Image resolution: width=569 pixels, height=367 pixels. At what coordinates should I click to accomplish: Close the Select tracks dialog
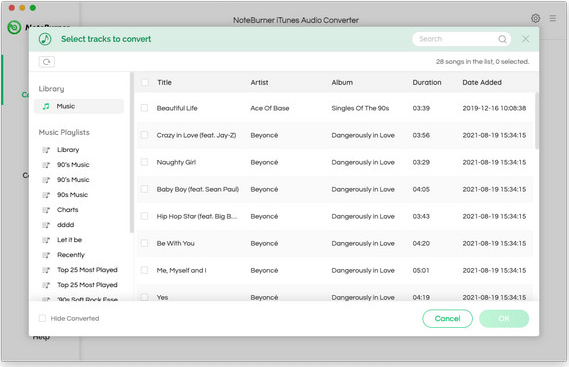point(525,39)
